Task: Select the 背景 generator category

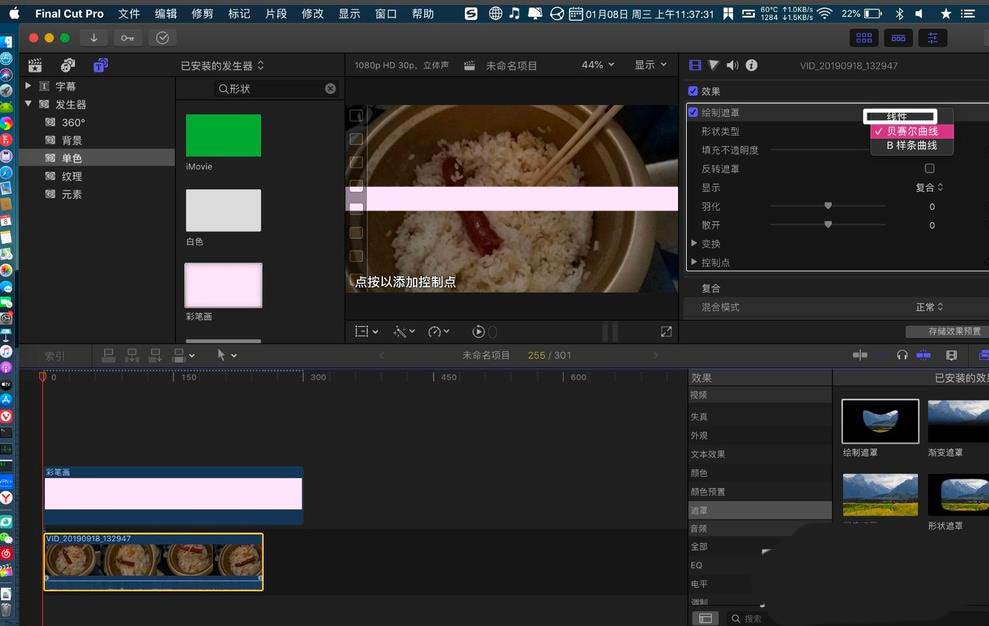Action: click(x=72, y=140)
